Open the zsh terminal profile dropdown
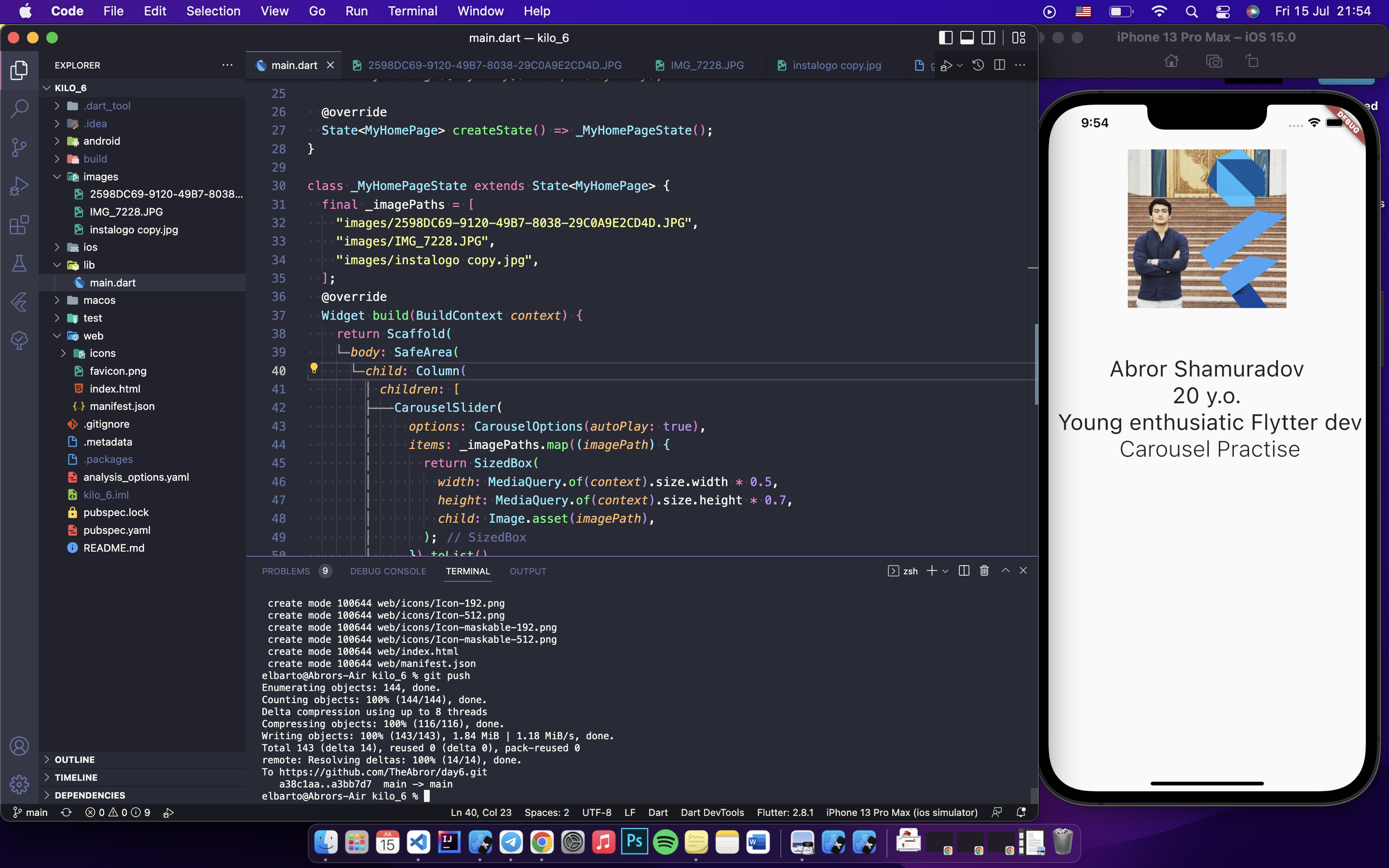This screenshot has height=868, width=1389. (x=945, y=570)
